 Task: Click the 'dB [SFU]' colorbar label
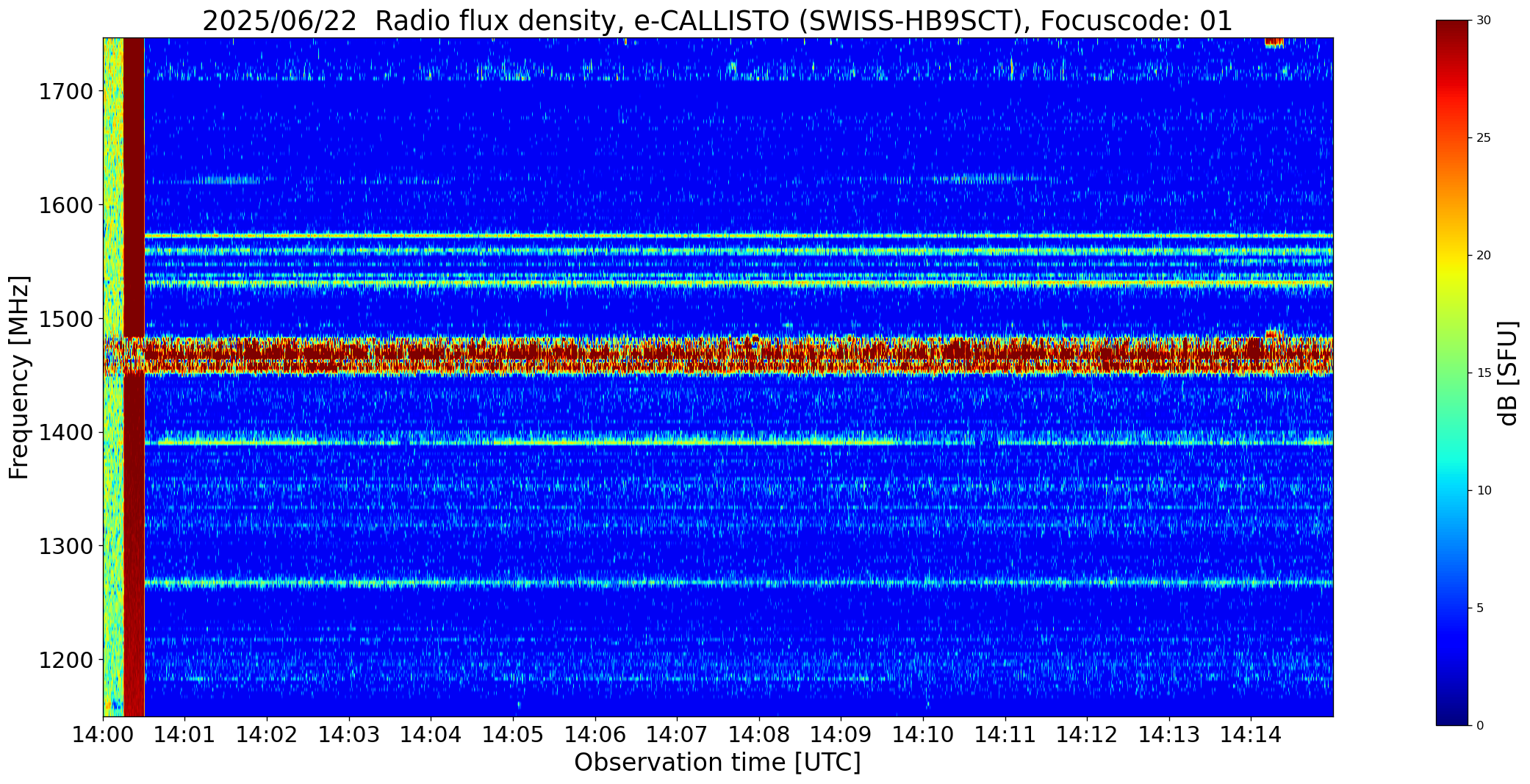[1508, 373]
